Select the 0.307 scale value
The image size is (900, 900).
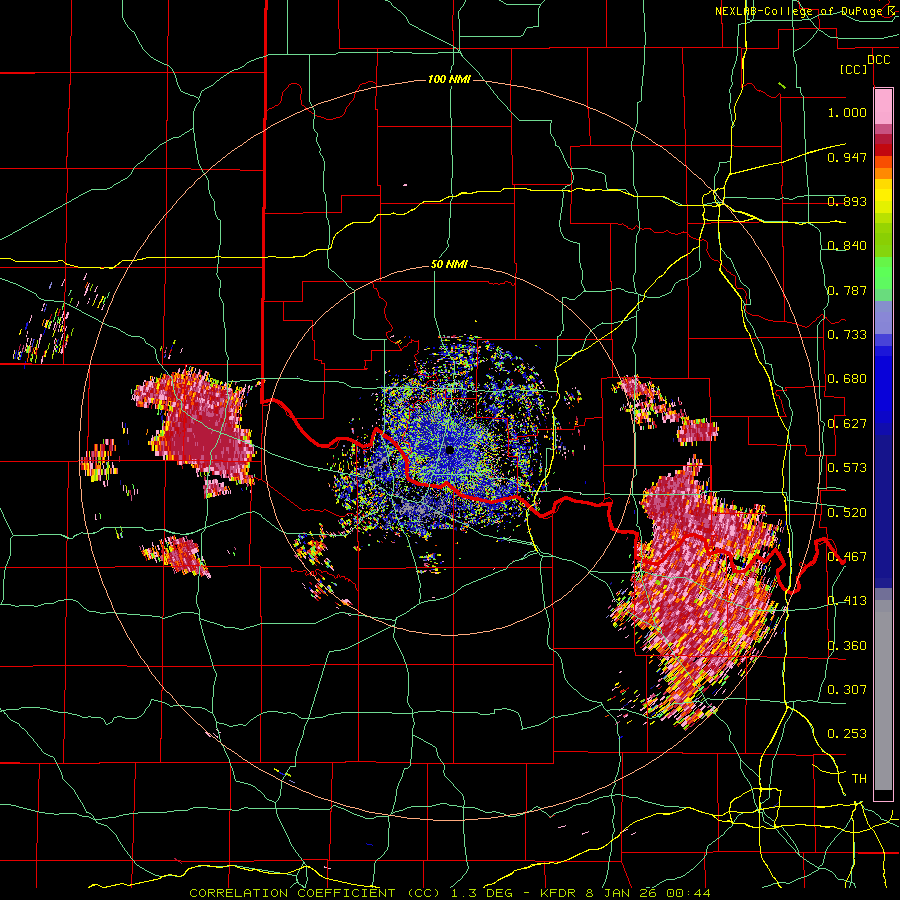click(847, 689)
